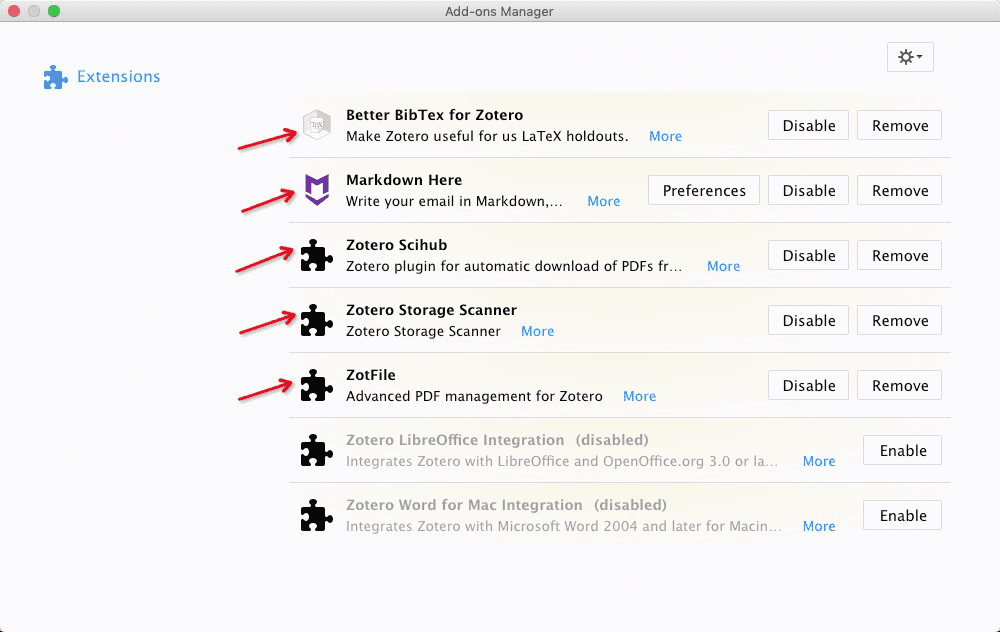Remove the Zotero Scihub extension
Viewport: 1000px width, 632px height.
point(899,256)
